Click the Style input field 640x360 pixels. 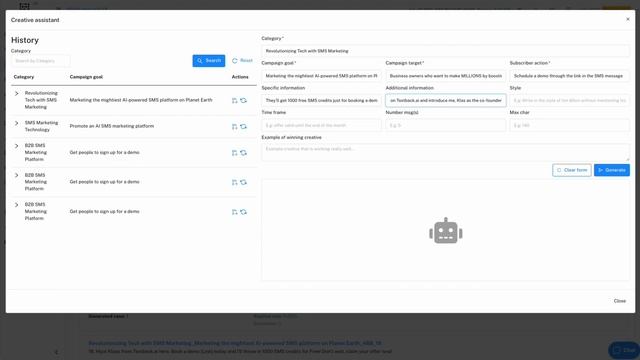pos(569,100)
